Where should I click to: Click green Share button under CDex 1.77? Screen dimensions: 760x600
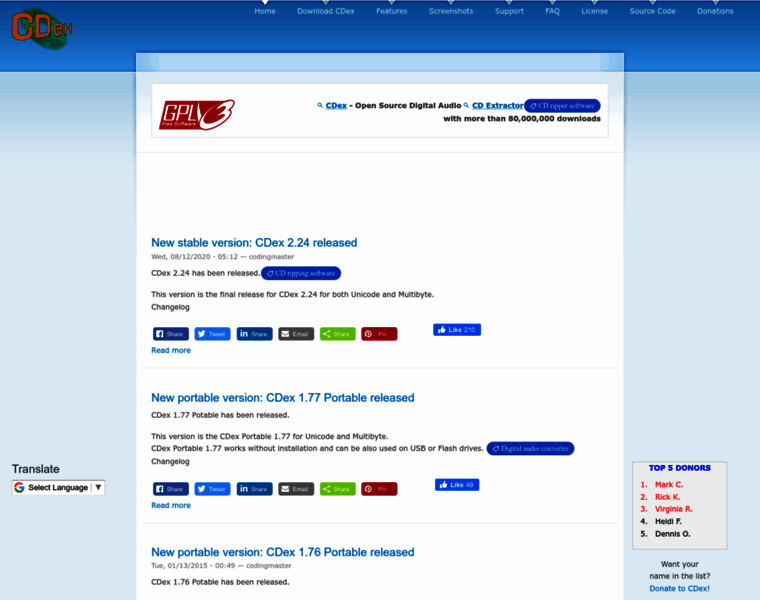(338, 489)
